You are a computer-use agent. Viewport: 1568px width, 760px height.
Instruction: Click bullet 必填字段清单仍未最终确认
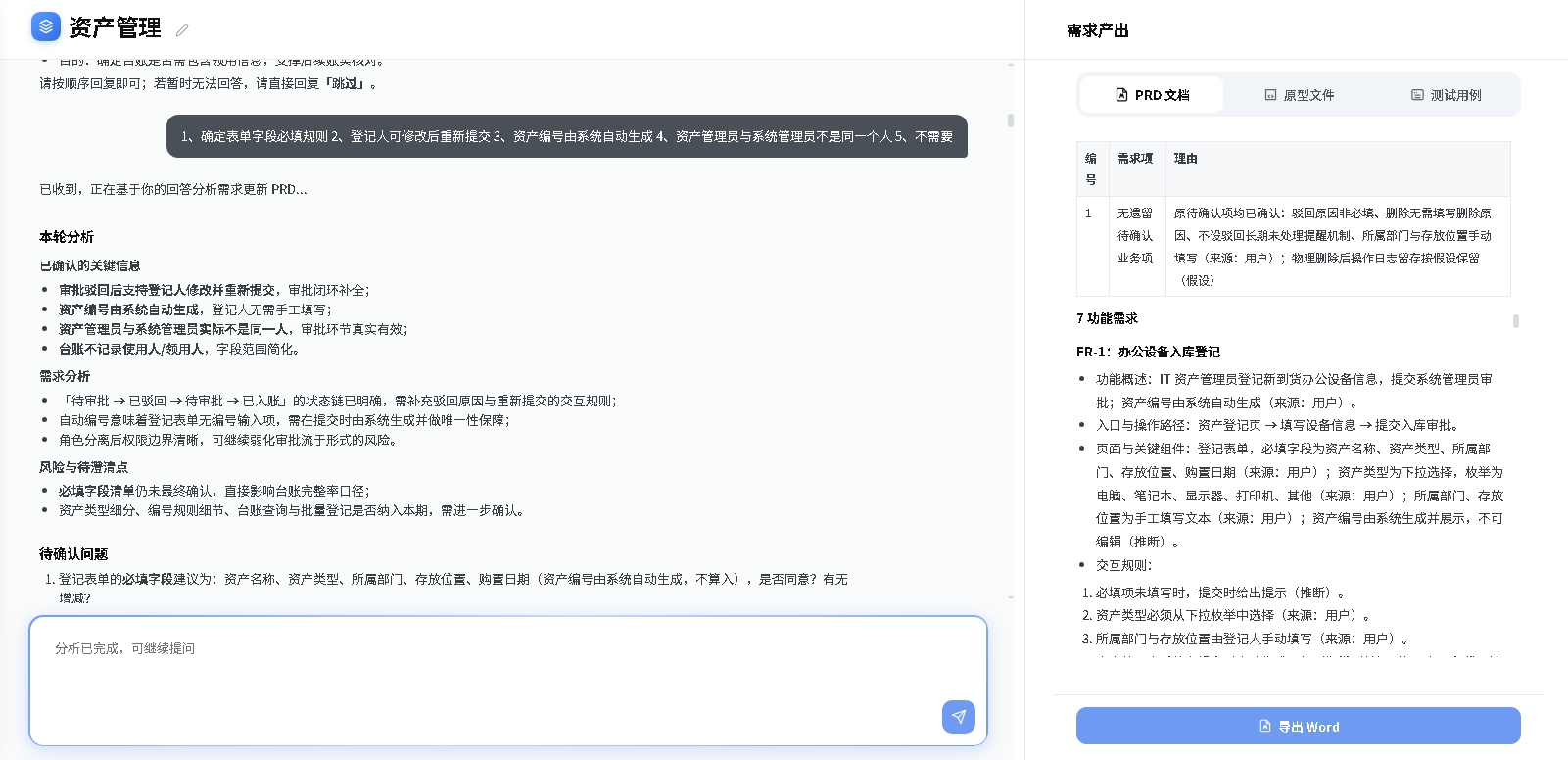click(214, 491)
